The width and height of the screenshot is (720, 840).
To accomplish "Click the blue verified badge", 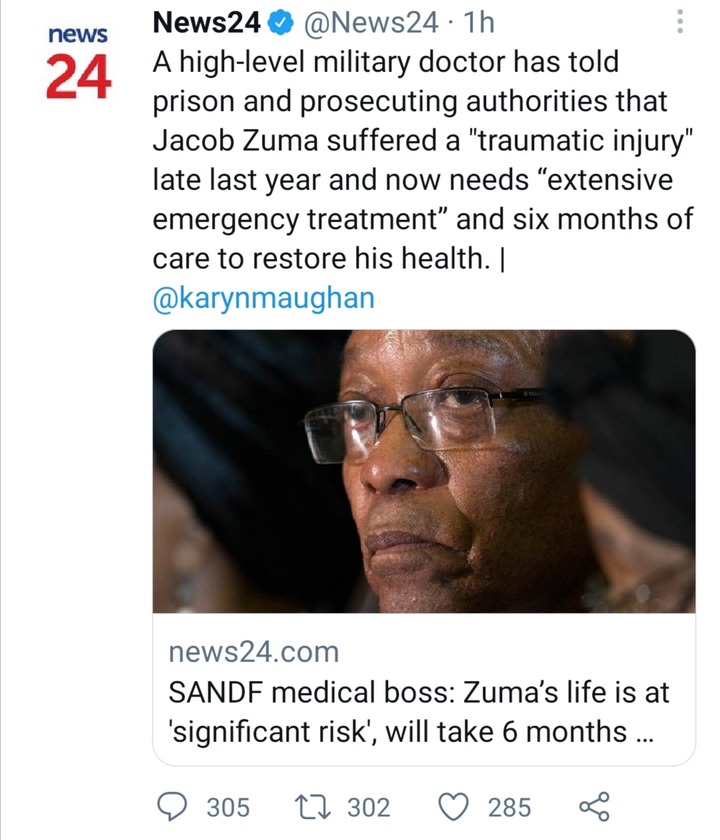I will tap(281, 23).
